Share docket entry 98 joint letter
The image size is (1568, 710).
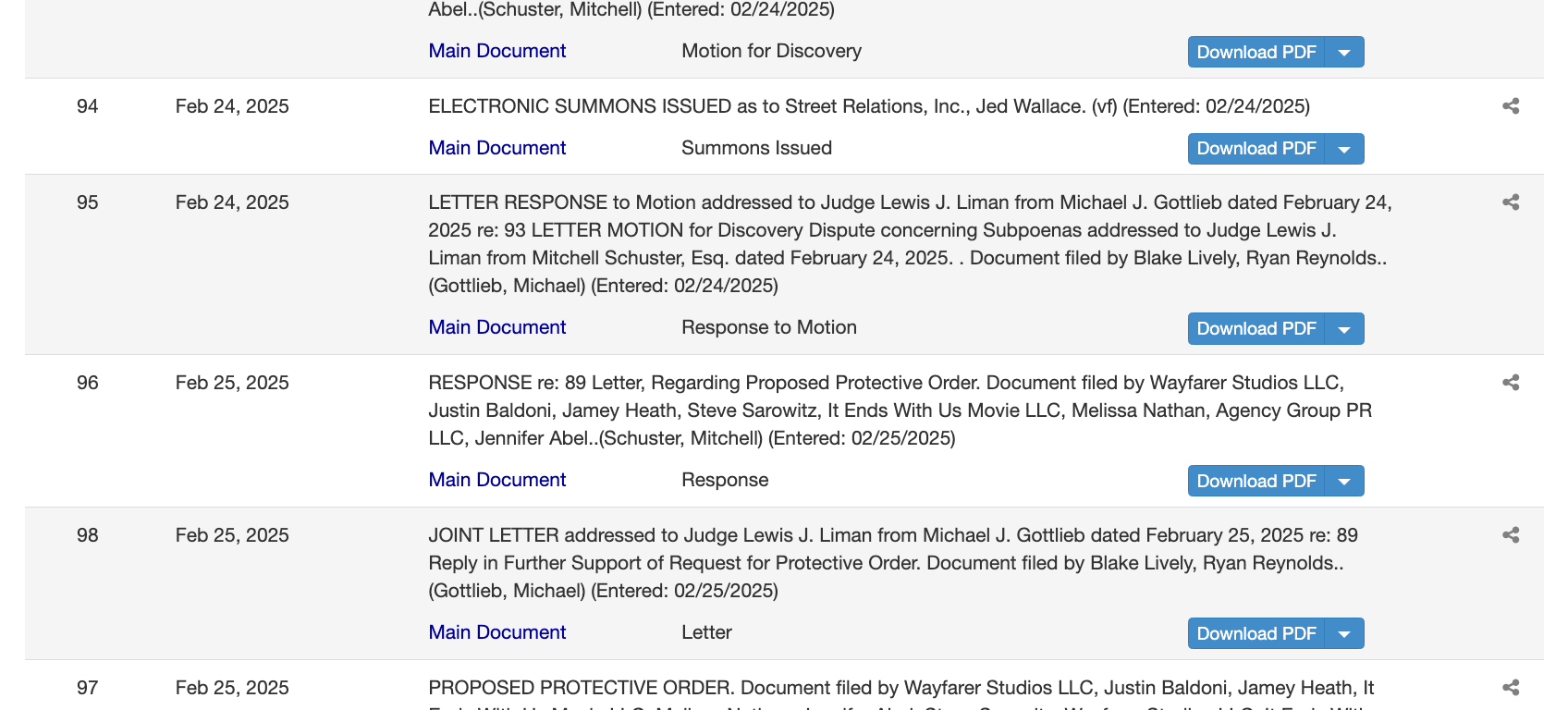point(1511,535)
